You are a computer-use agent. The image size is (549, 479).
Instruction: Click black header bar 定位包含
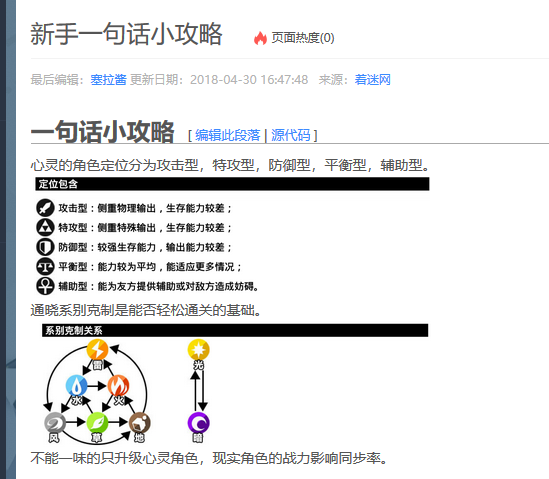point(232,184)
